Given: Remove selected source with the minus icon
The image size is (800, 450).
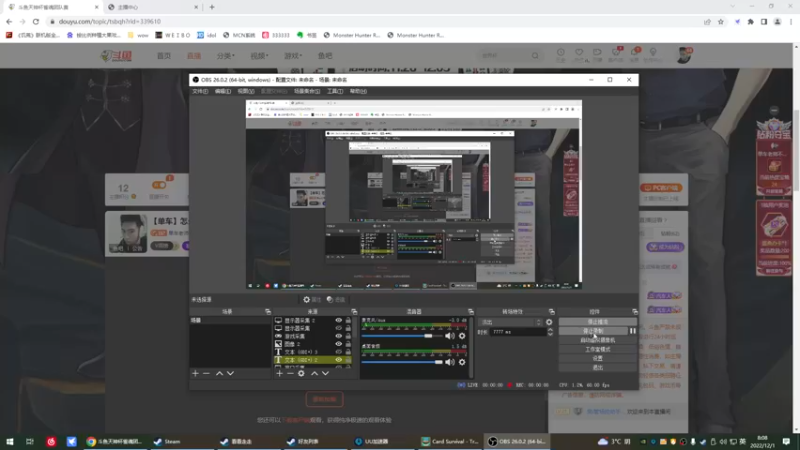Looking at the screenshot, I should [290, 373].
